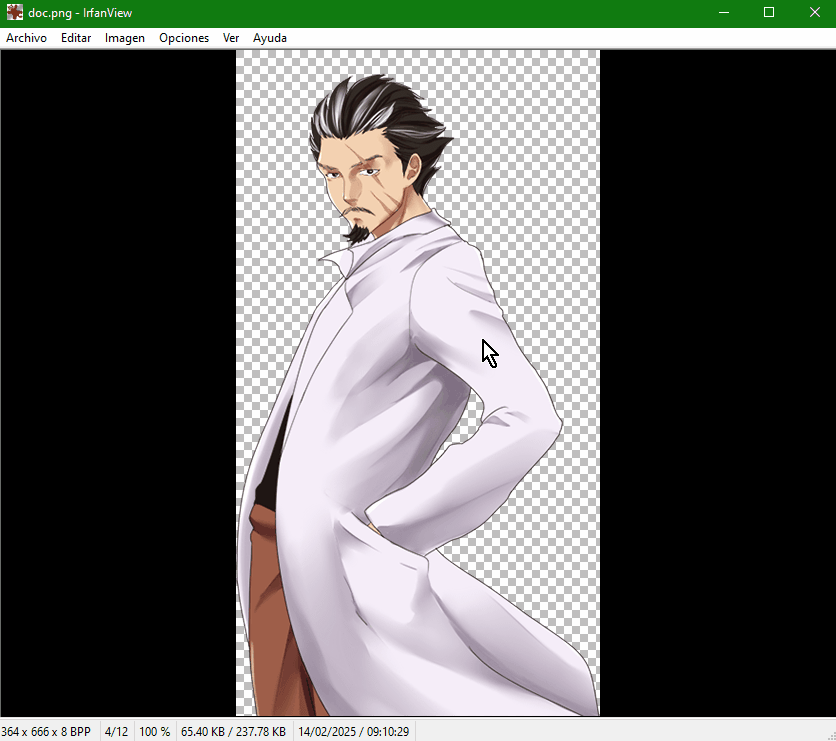Minimize the IrfanView window
836x741 pixels.
click(x=724, y=12)
